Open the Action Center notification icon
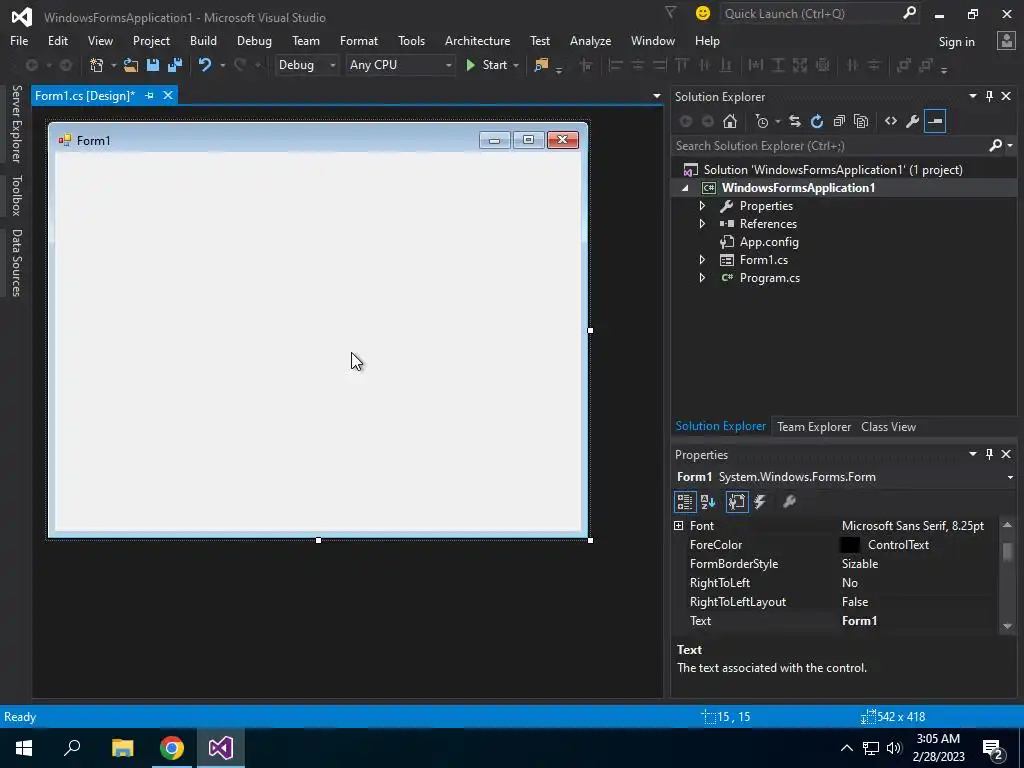Viewport: 1024px width, 768px height. click(993, 748)
